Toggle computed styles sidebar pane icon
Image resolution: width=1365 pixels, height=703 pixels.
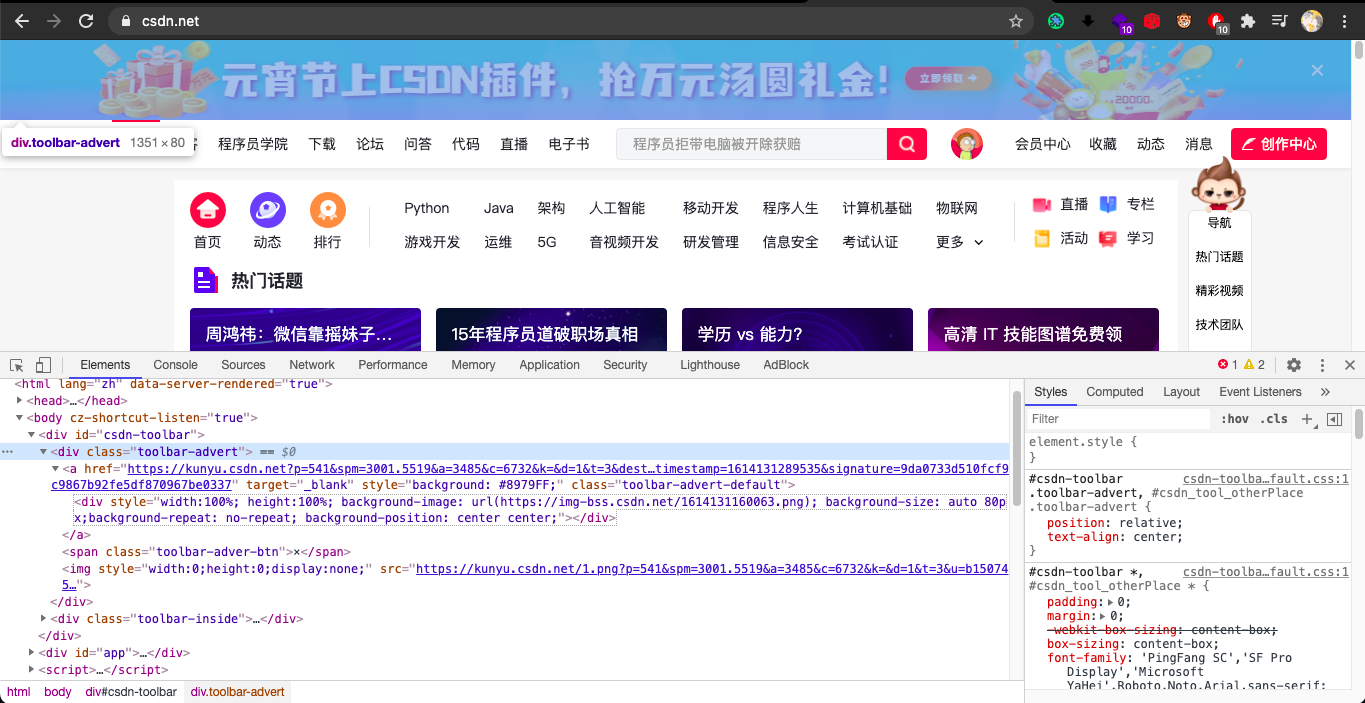1334,419
